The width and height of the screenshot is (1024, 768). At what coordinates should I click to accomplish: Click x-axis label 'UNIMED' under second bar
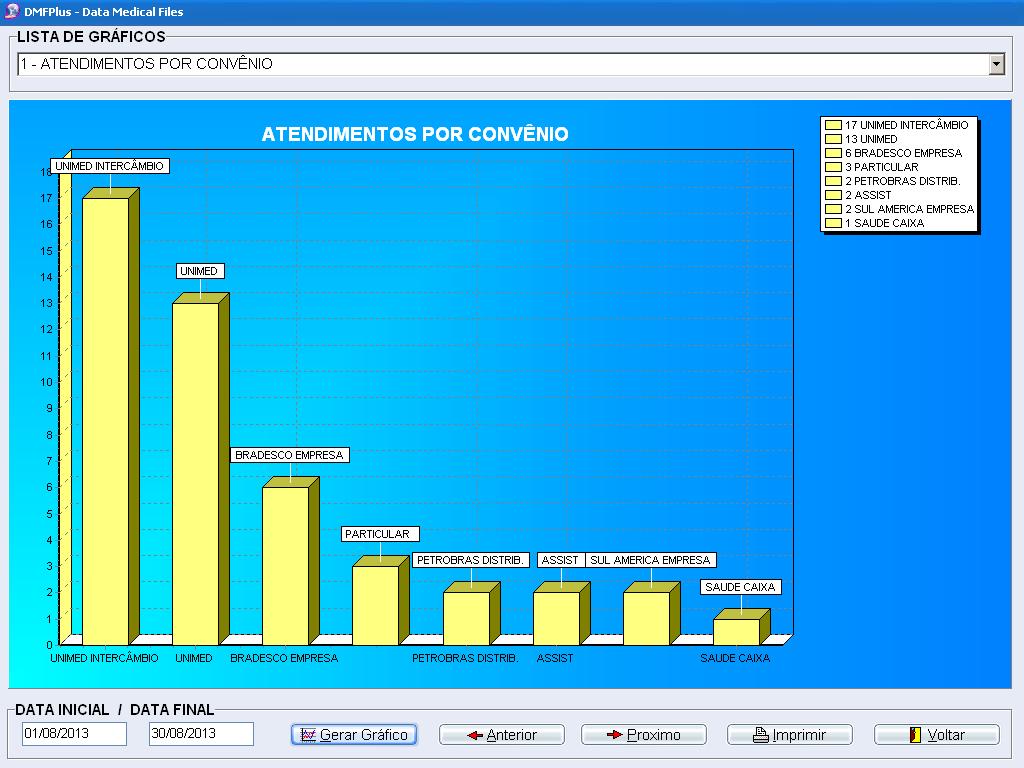tap(194, 658)
